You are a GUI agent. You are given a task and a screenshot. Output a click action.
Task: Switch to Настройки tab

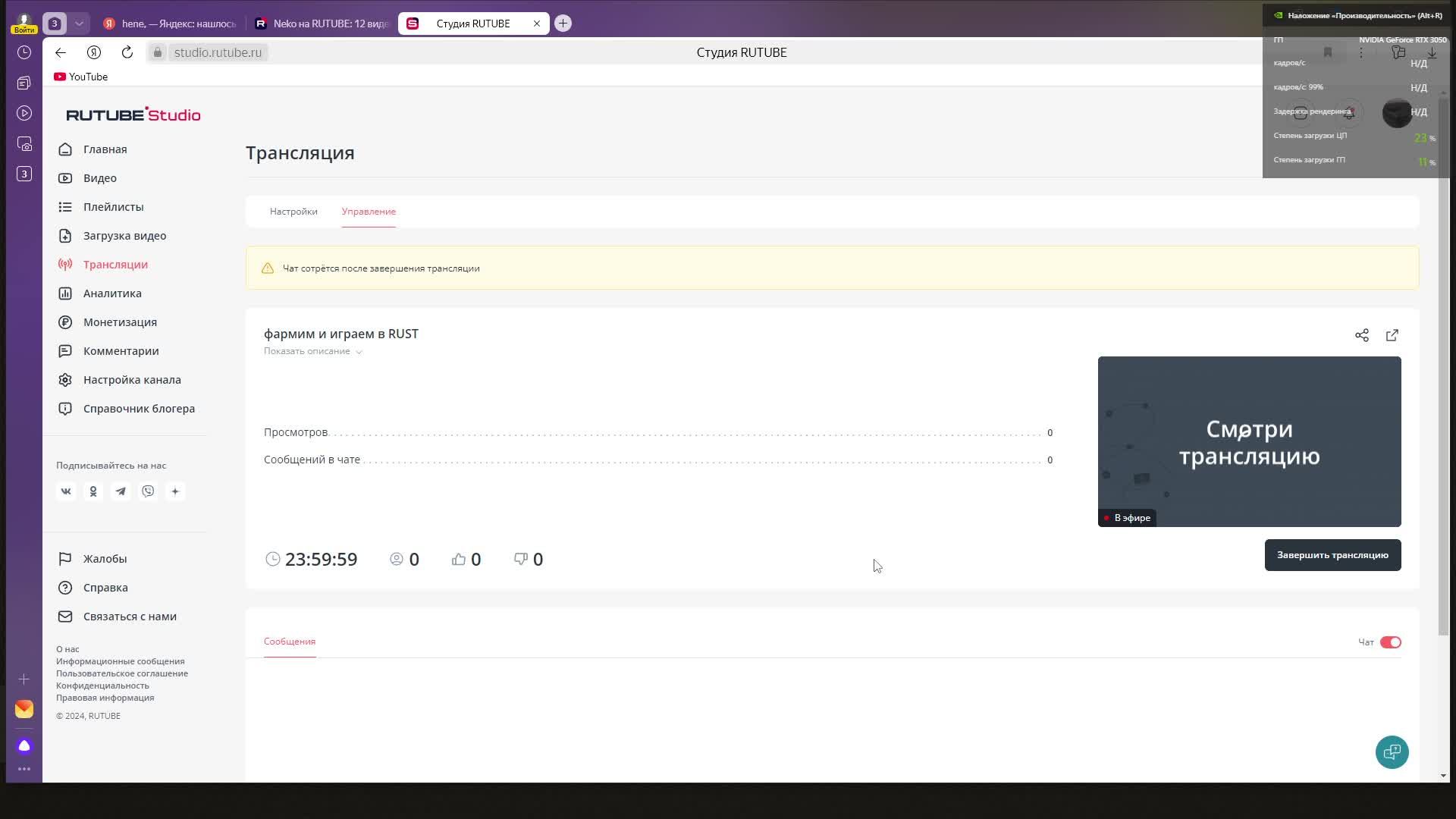(293, 211)
